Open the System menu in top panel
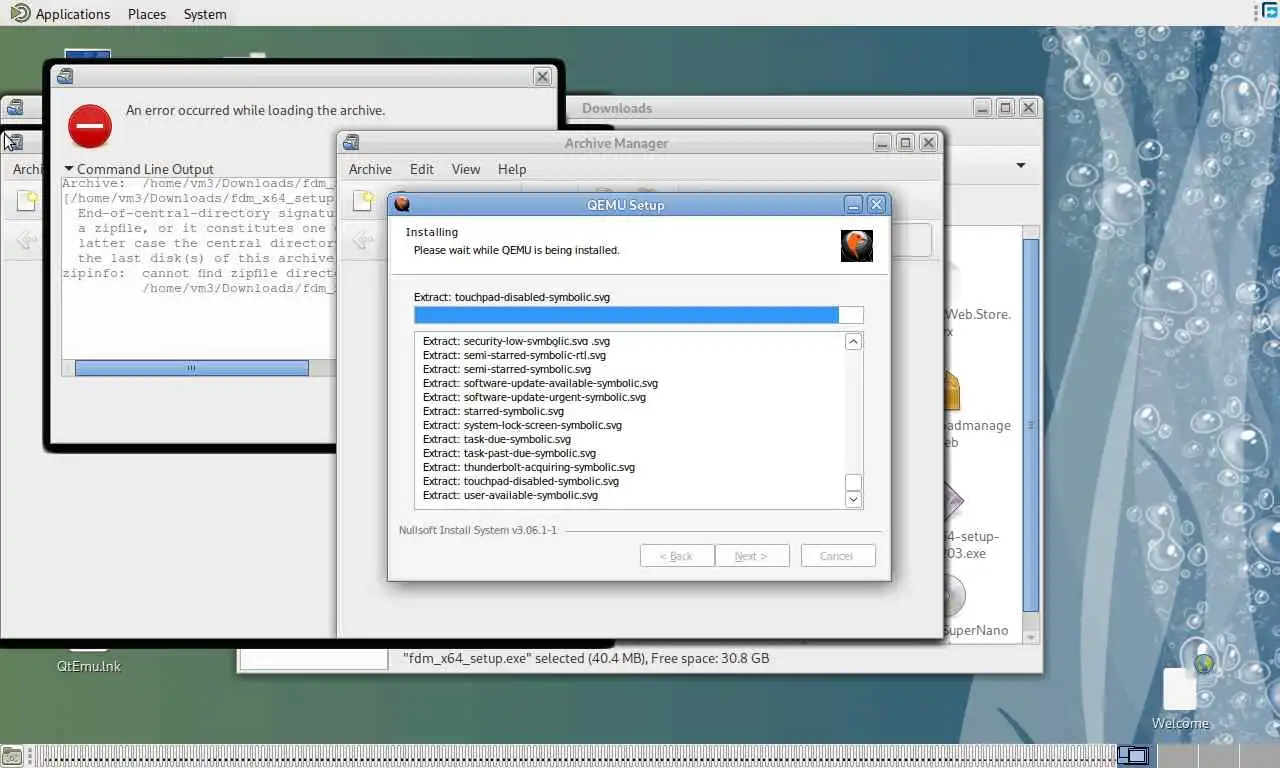 click(205, 14)
